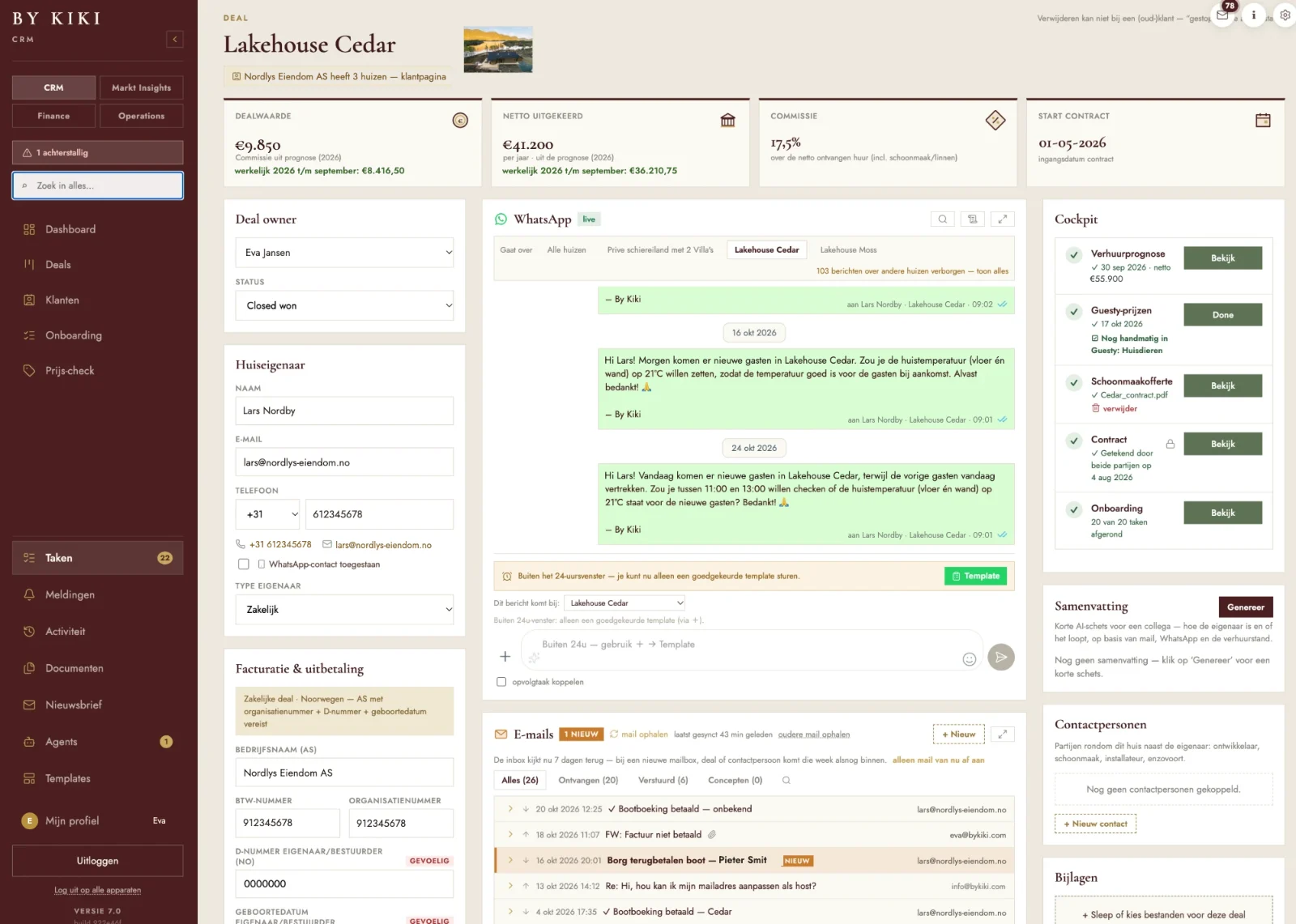Open the Status dropdown showing Closed won
Viewport: 1296px width, 924px height.
pos(344,305)
